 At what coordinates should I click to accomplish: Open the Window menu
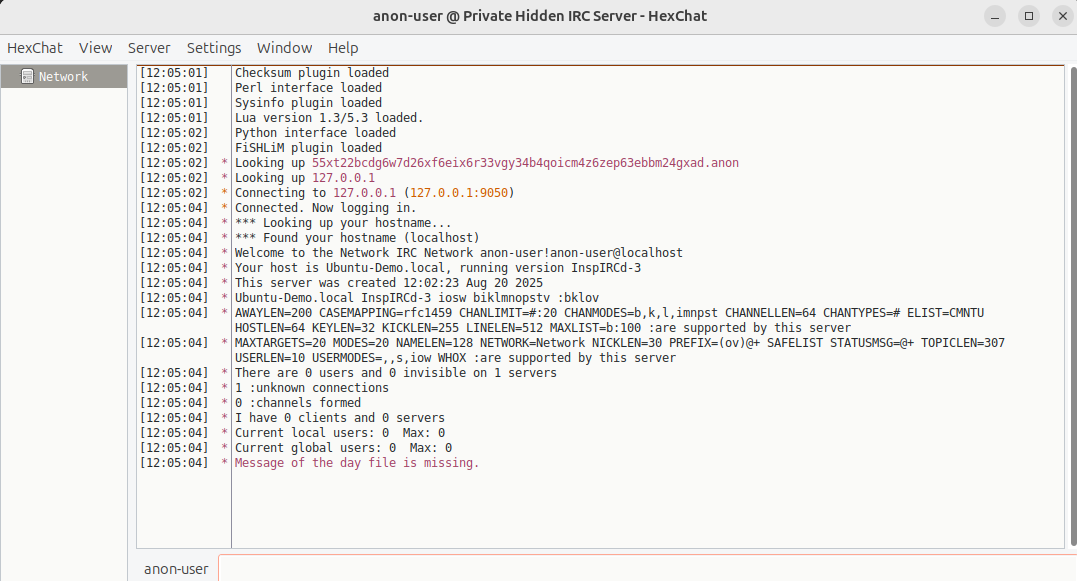[284, 48]
